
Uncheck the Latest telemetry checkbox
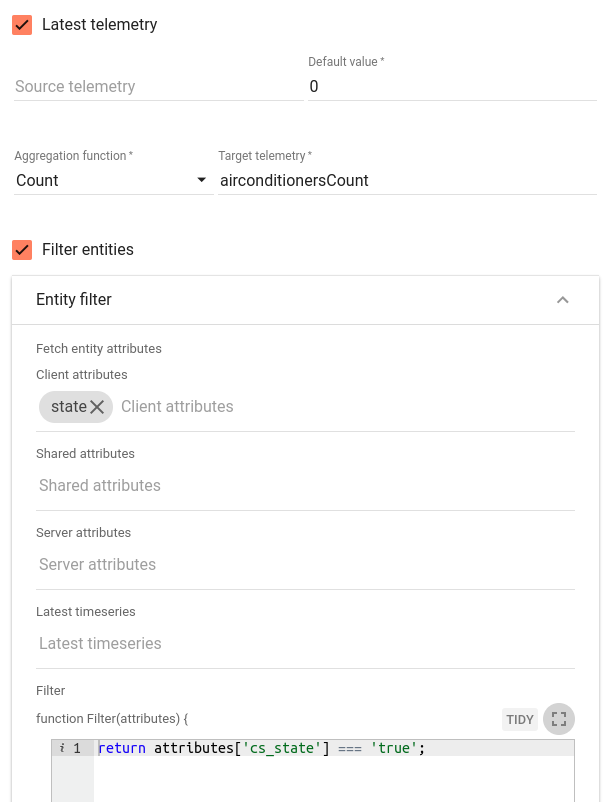tap(22, 25)
